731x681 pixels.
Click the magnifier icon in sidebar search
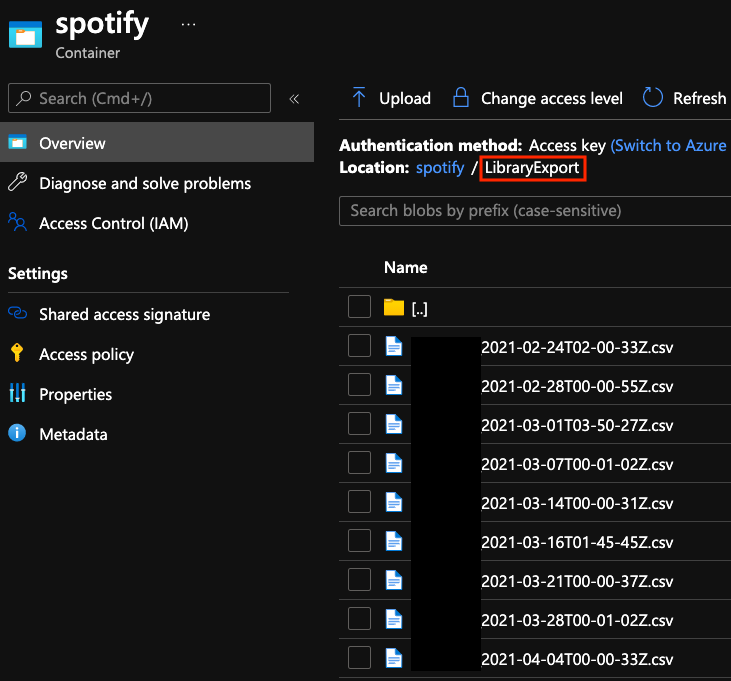click(x=24, y=98)
